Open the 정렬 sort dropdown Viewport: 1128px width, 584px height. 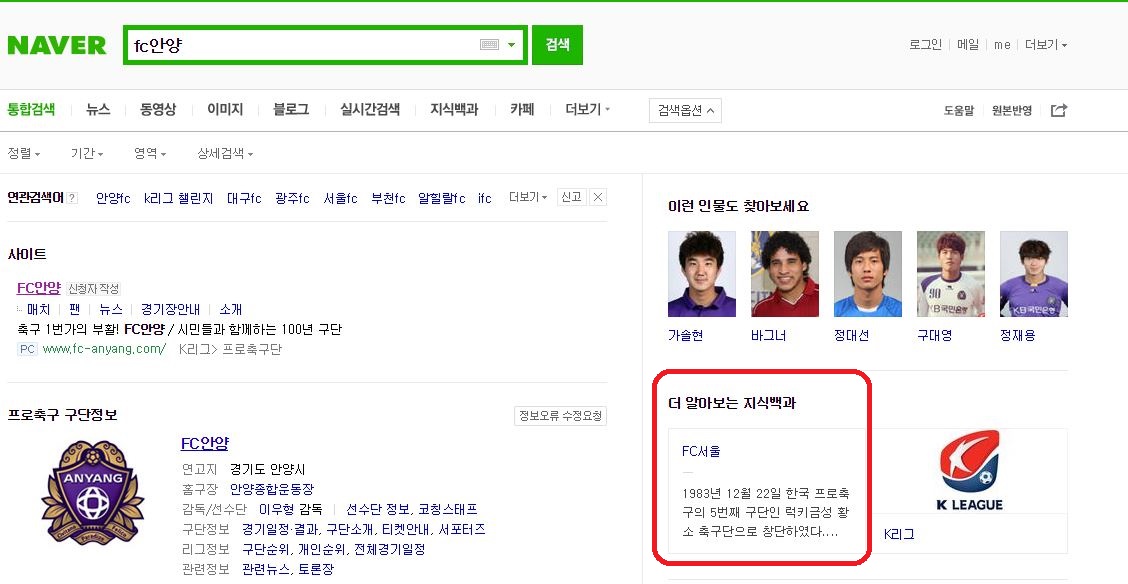coord(24,153)
